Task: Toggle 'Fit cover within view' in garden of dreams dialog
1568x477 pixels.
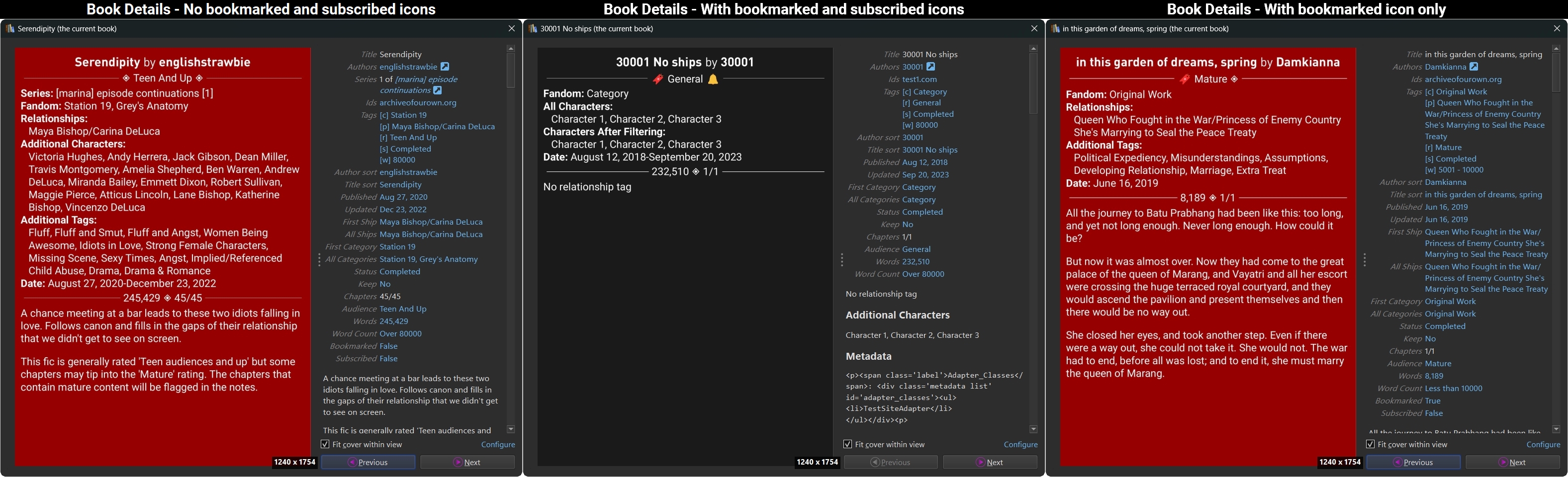Action: click(x=1370, y=444)
